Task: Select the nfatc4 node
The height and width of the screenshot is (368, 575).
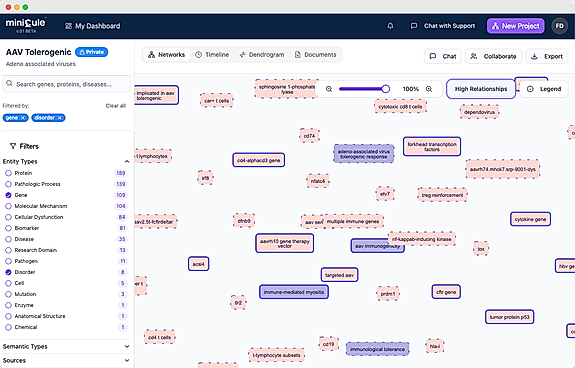Action: [318, 181]
